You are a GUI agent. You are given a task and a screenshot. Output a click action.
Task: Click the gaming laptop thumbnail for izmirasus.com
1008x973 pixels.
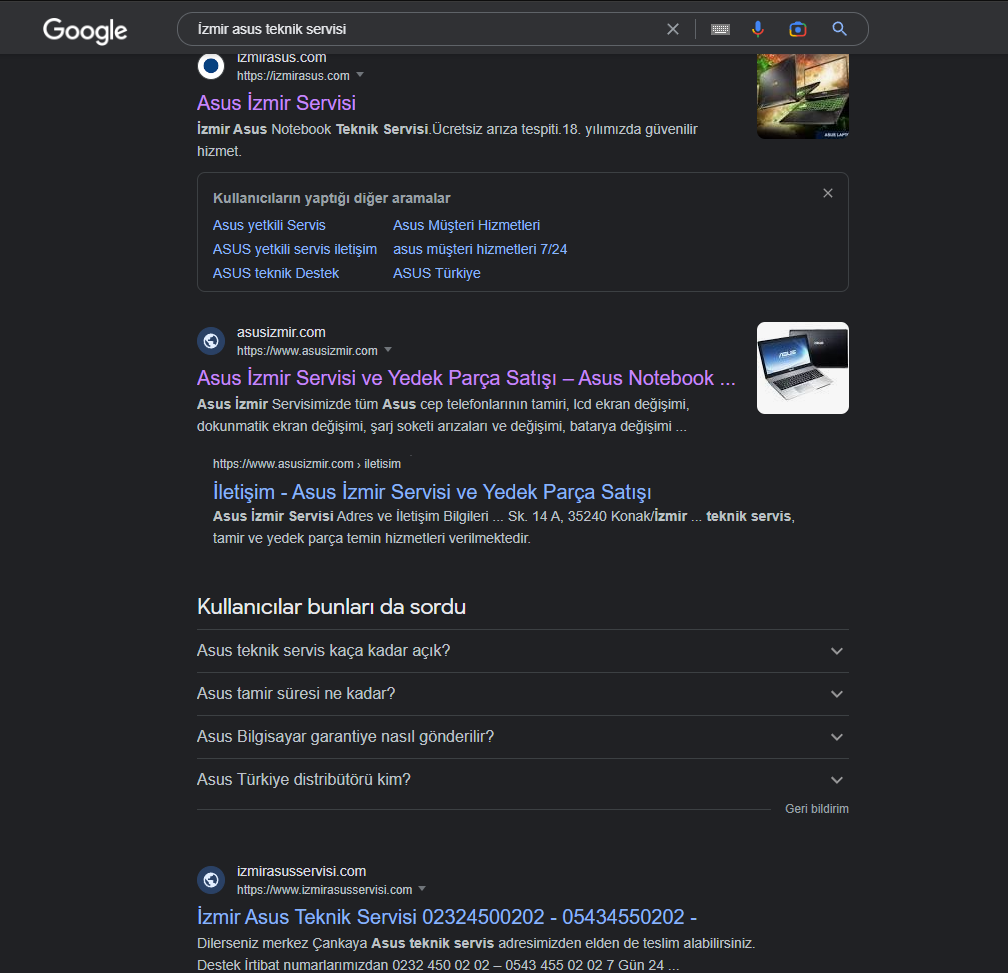[x=803, y=96]
